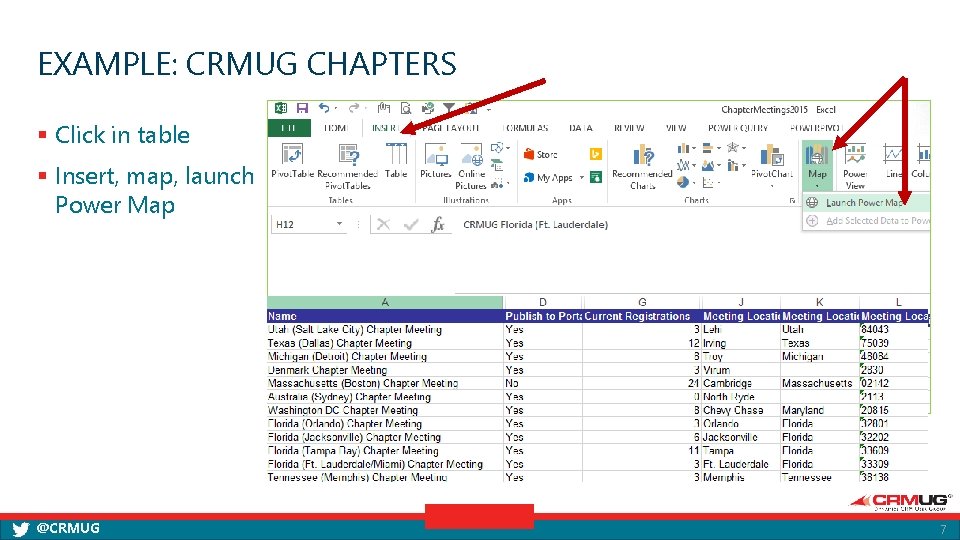Image resolution: width=960 pixels, height=540 pixels.
Task: Switch to the POWER QUERY tab
Action: point(738,128)
